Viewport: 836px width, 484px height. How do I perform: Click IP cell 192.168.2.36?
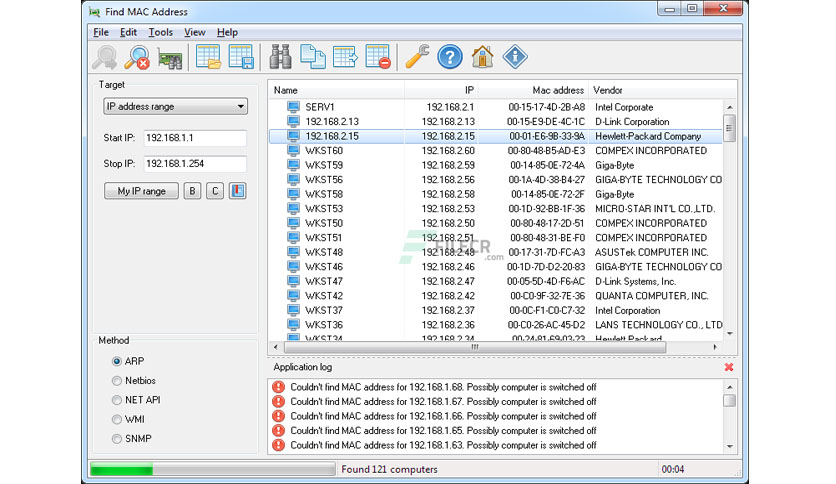(448, 325)
